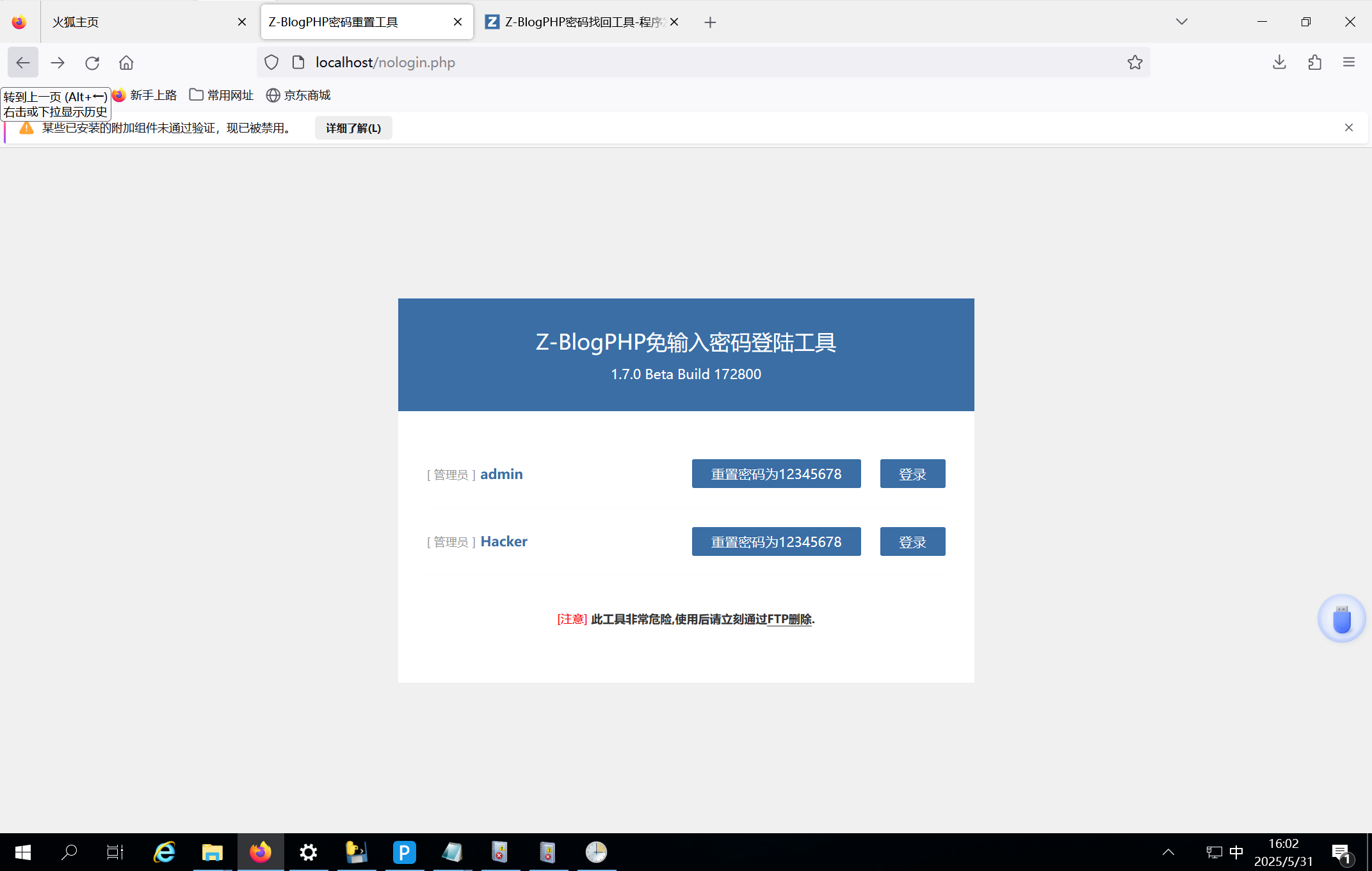Open the downloads panel icon

(1279, 63)
